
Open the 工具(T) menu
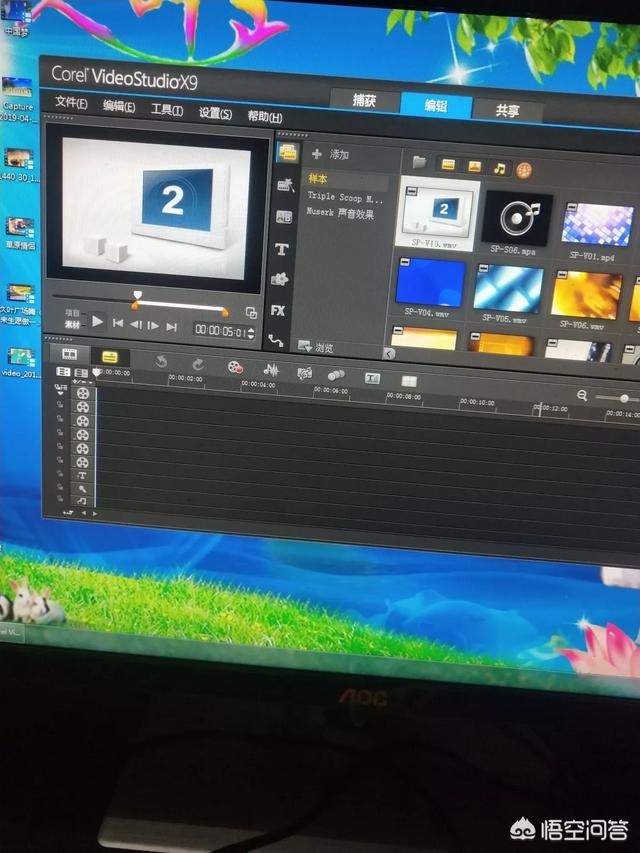[x=167, y=110]
